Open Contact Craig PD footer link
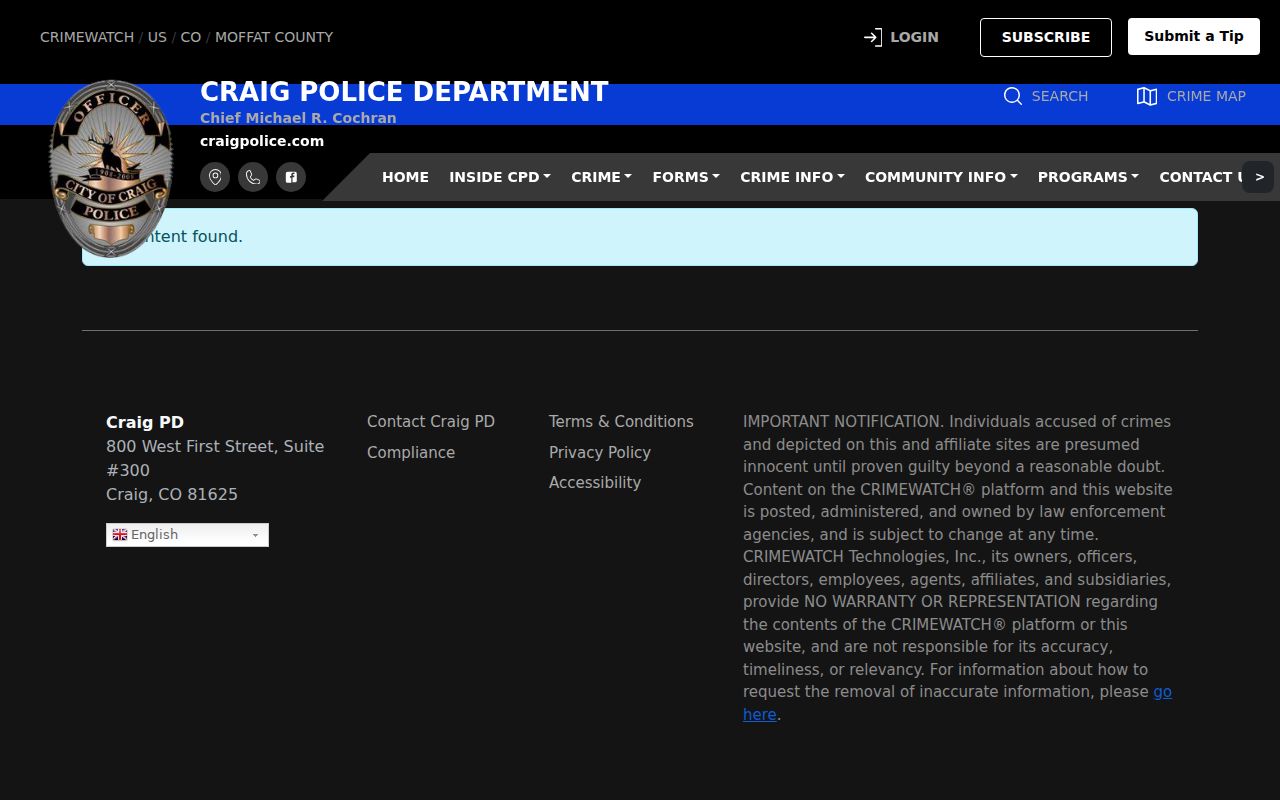This screenshot has width=1280, height=800. tap(431, 422)
